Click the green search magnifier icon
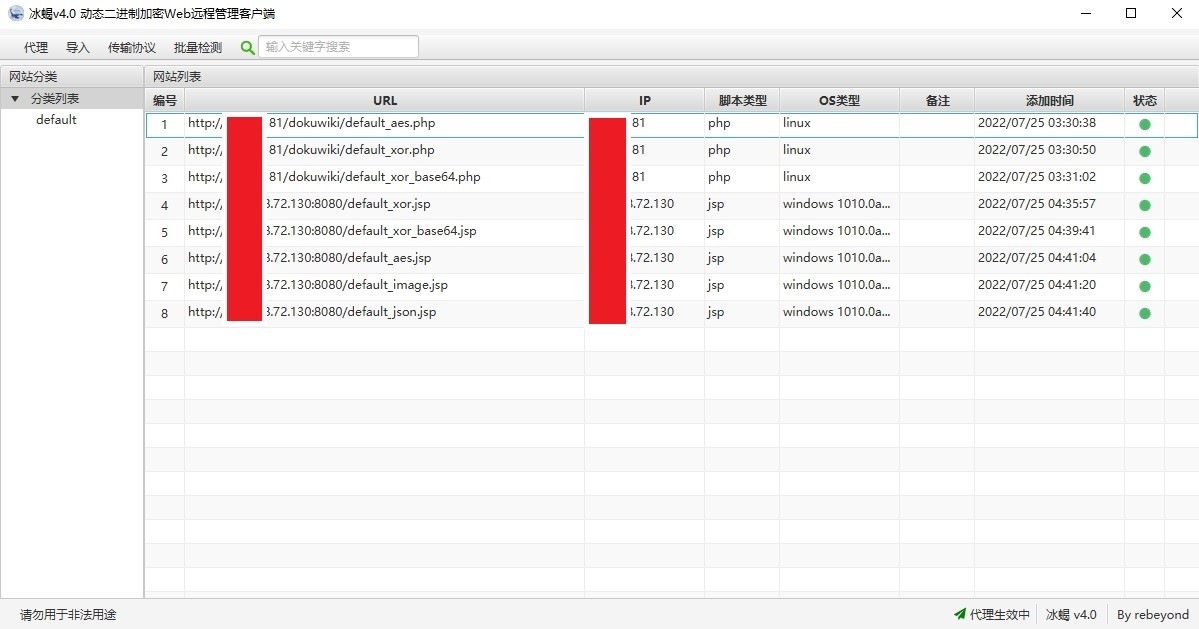The height and width of the screenshot is (629, 1199). point(247,47)
